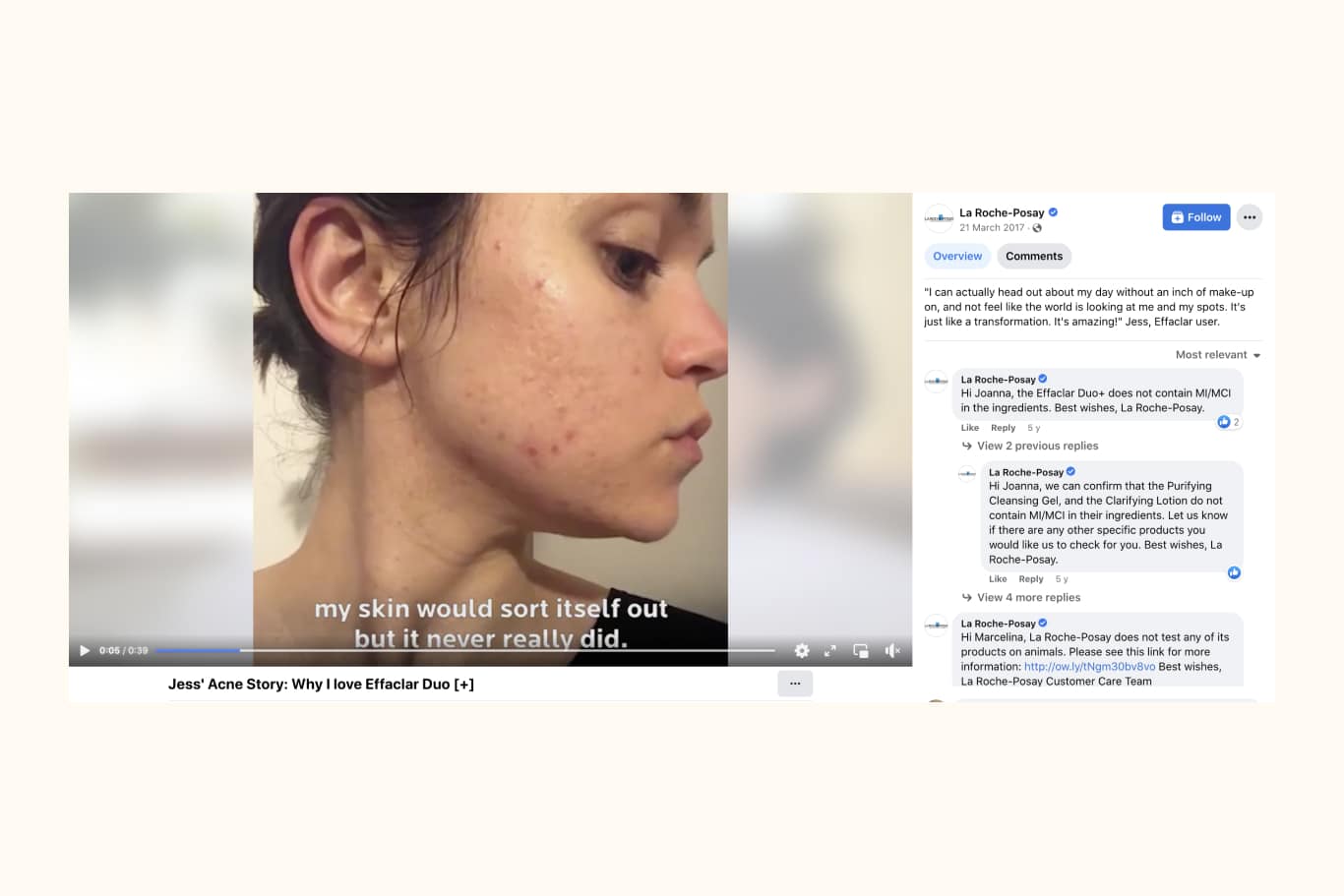Open post options three-dot menu
Viewport: 1344px width, 896px height.
pyautogui.click(x=1250, y=217)
